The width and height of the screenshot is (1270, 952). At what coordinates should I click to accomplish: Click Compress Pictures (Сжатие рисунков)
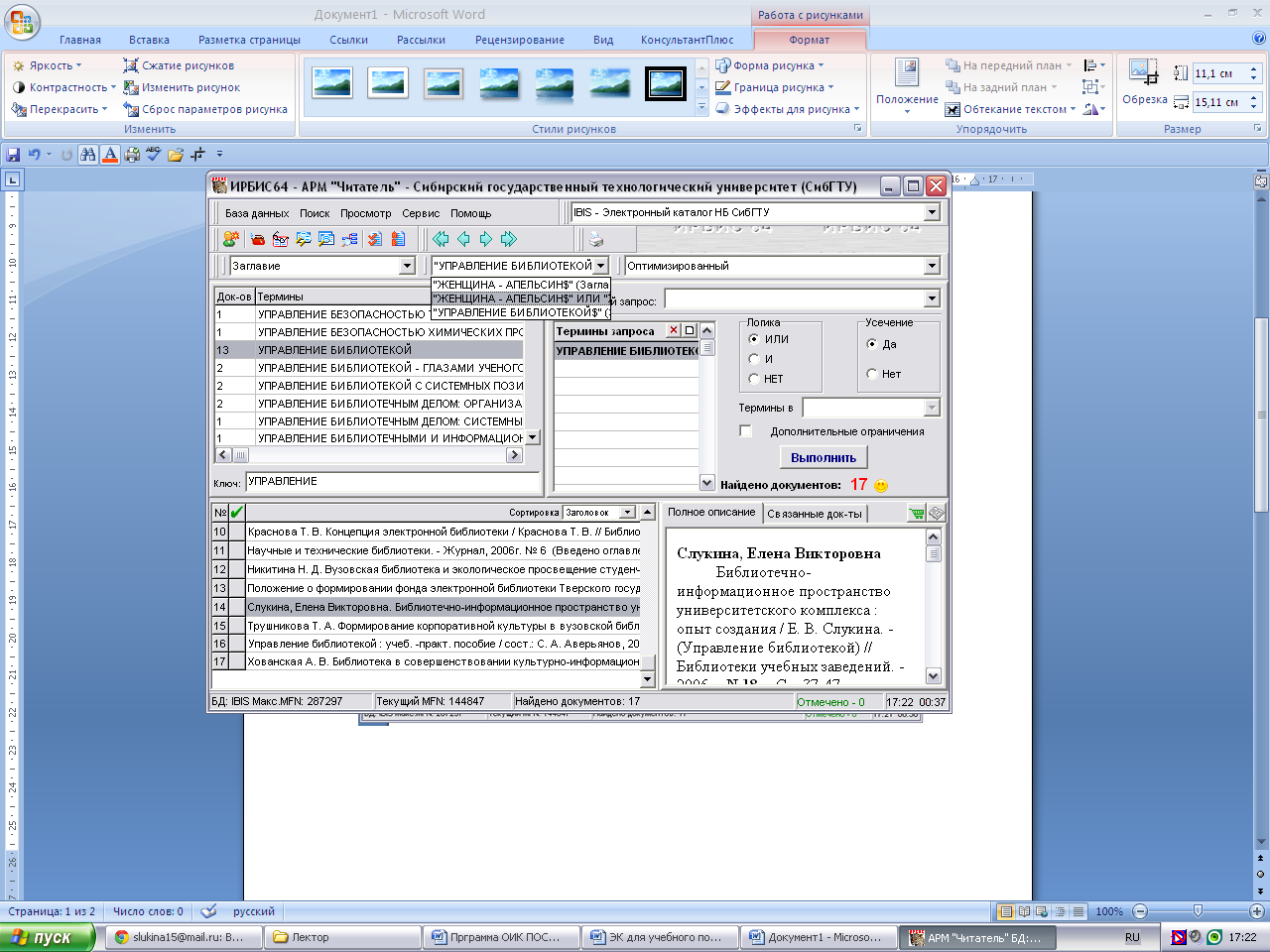179,65
